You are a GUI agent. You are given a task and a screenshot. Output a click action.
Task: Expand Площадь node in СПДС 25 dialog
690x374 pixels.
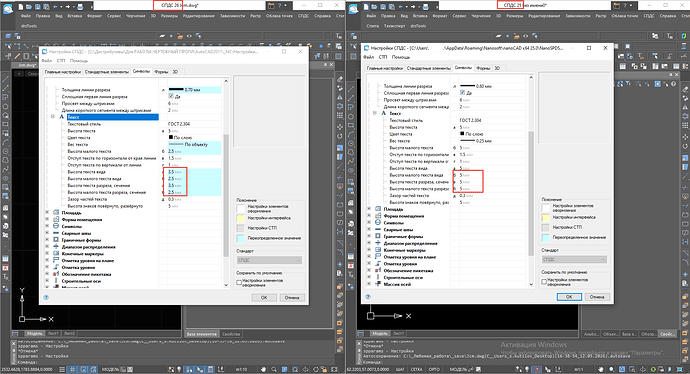[x=369, y=209]
